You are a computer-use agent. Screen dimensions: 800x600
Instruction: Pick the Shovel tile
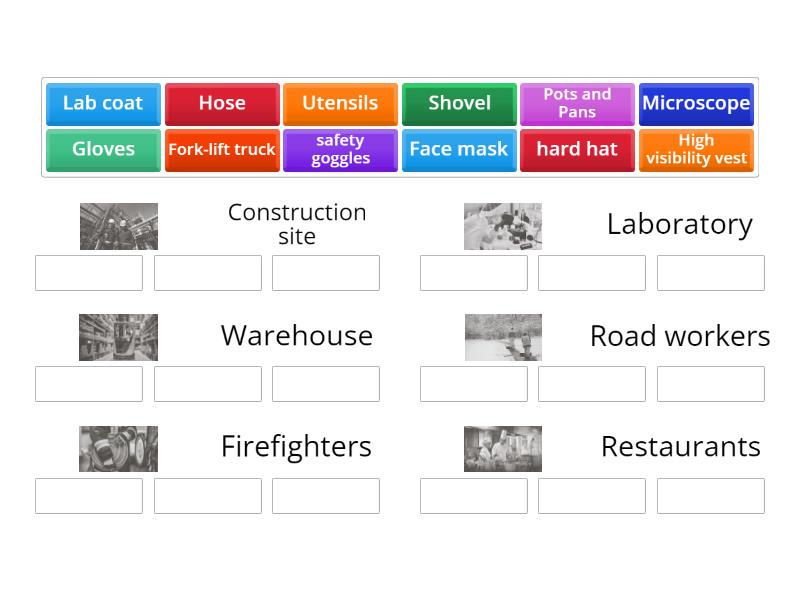tap(459, 103)
